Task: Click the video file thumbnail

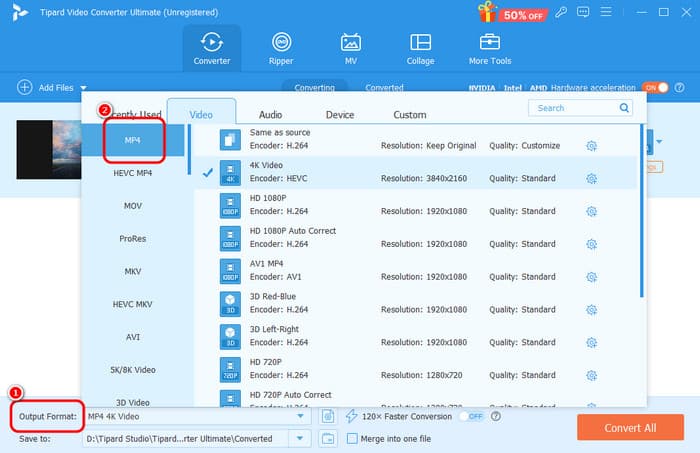Action: click(x=49, y=150)
